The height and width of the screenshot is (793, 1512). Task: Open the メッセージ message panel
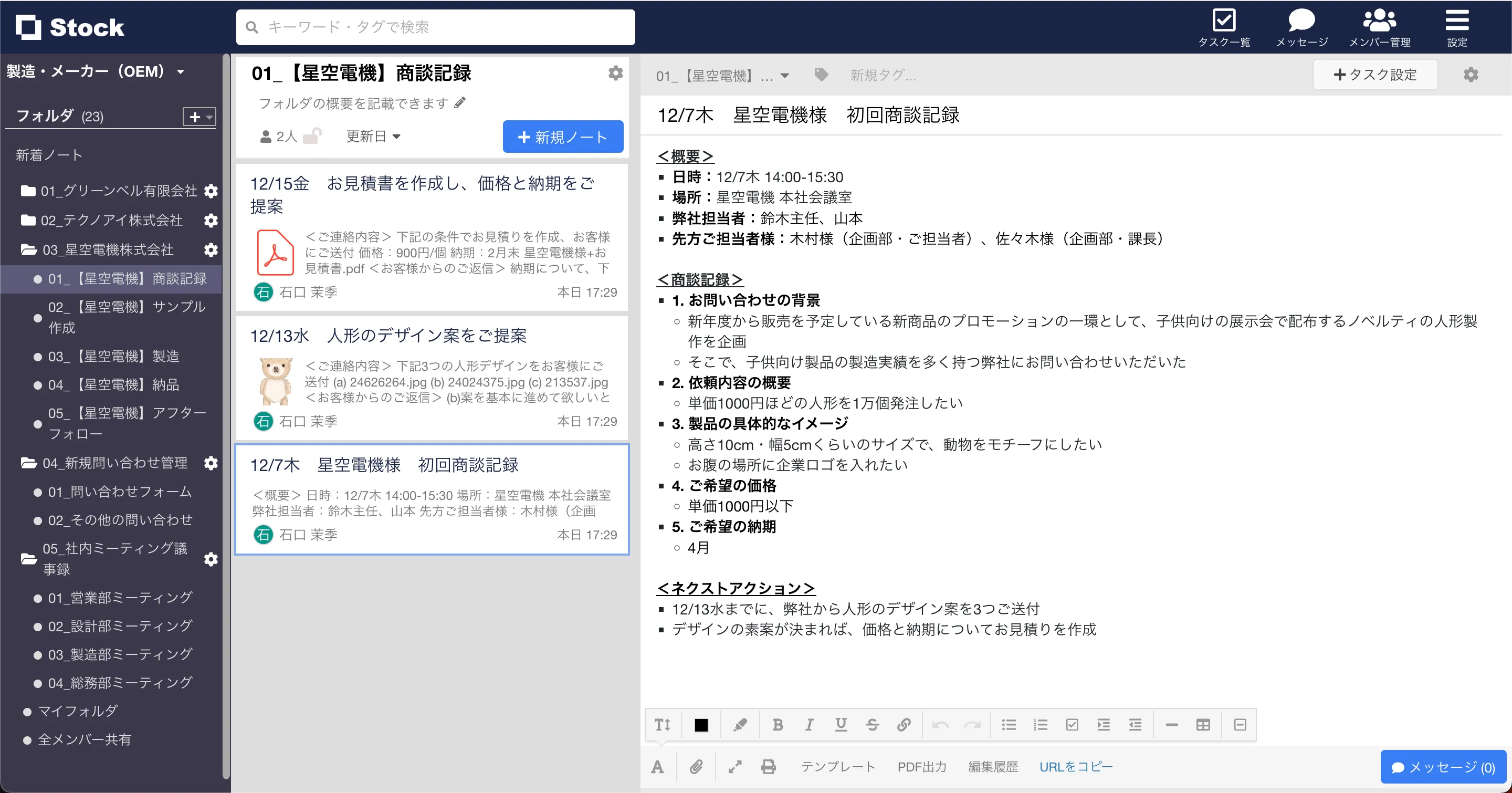click(1301, 26)
